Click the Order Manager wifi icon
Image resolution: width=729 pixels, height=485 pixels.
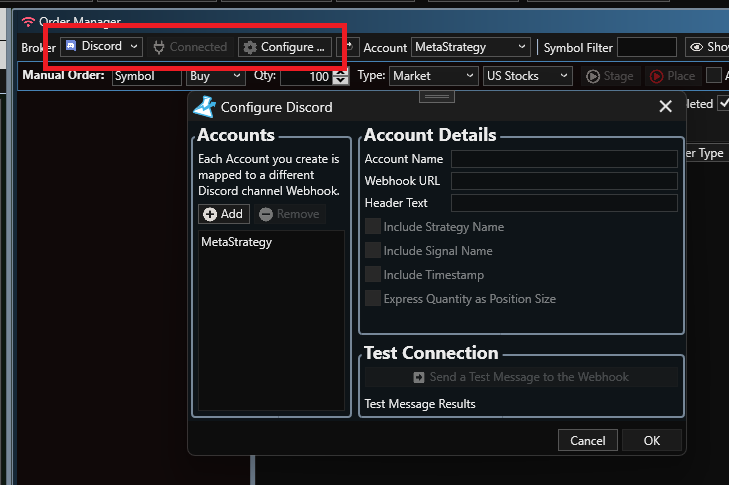[28, 22]
